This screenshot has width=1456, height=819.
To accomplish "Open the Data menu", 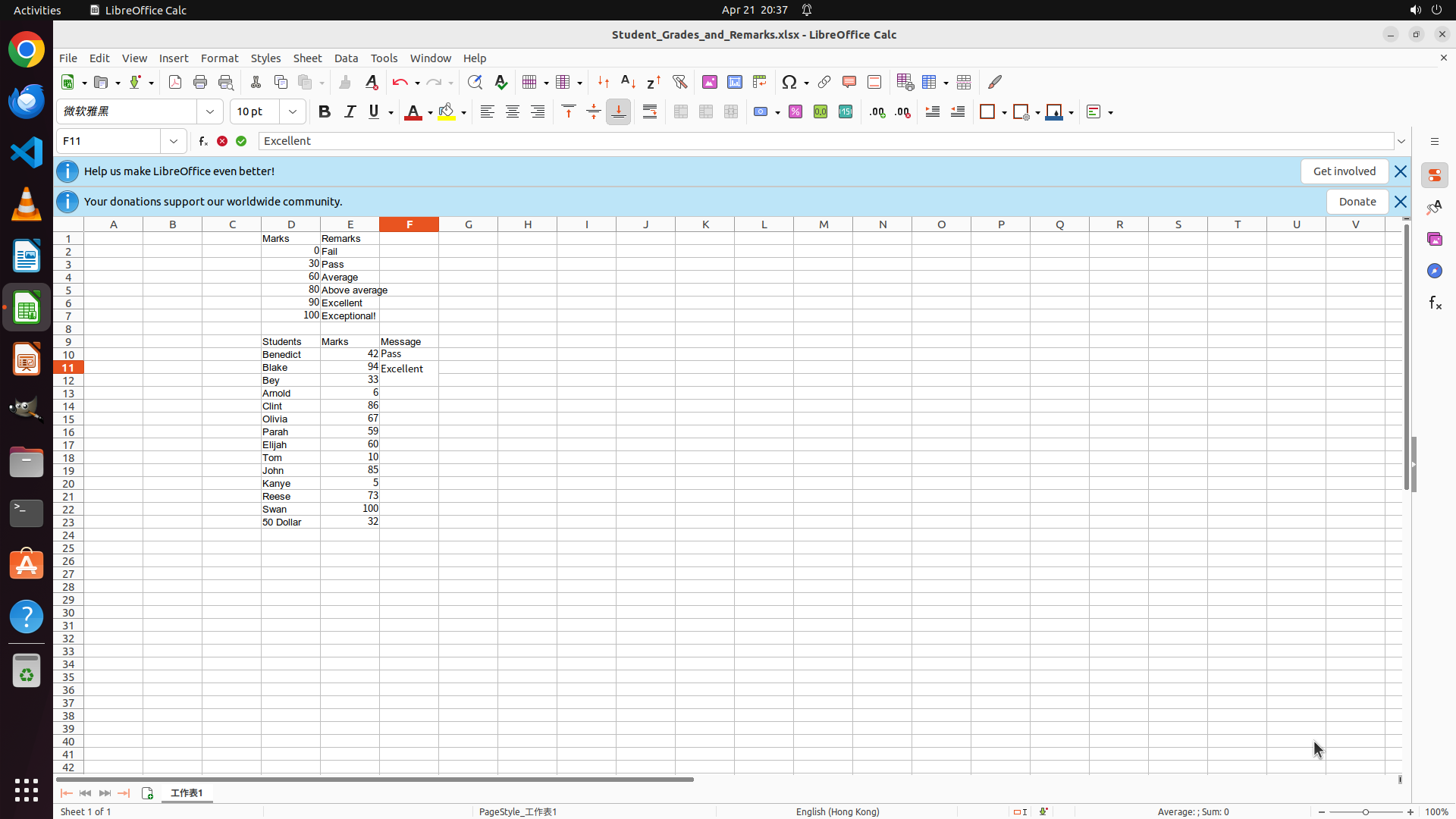I will (x=346, y=58).
